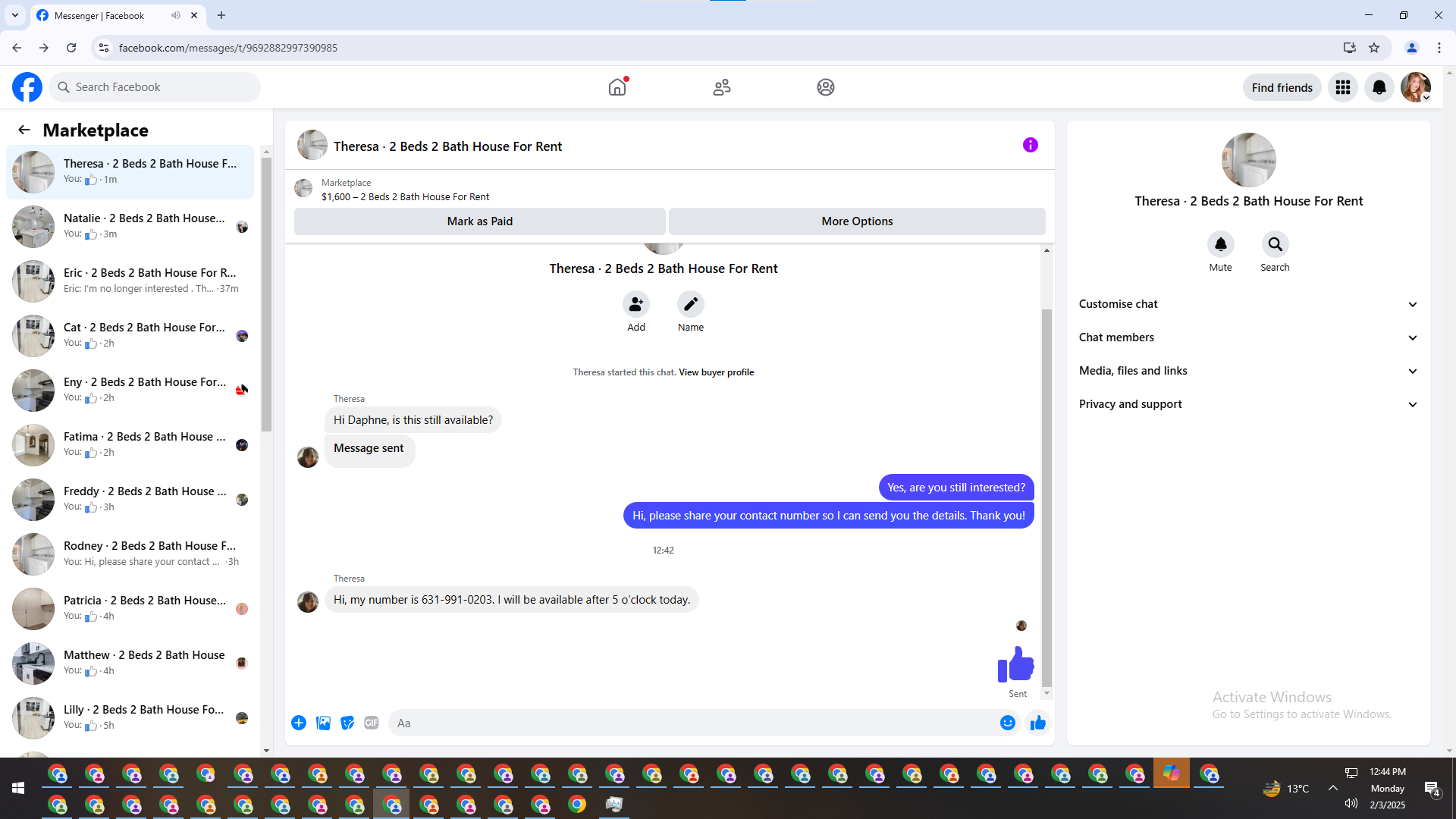
Task: Click the Search Facebook field
Action: tap(155, 87)
